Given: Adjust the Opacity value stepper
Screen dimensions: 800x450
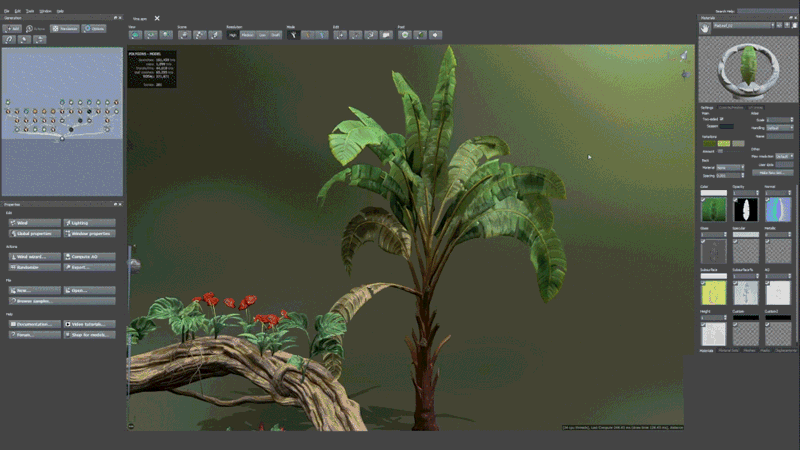Looking at the screenshot, I should click(757, 193).
